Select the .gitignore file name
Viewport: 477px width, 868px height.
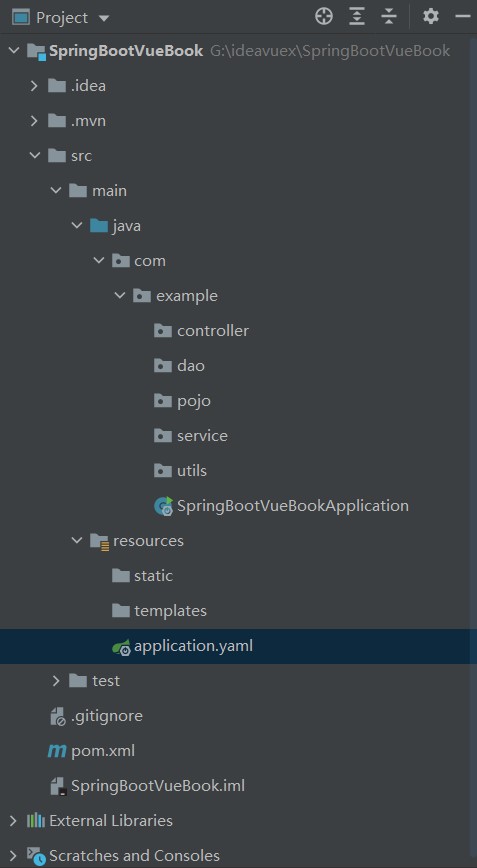pyautogui.click(x=107, y=716)
